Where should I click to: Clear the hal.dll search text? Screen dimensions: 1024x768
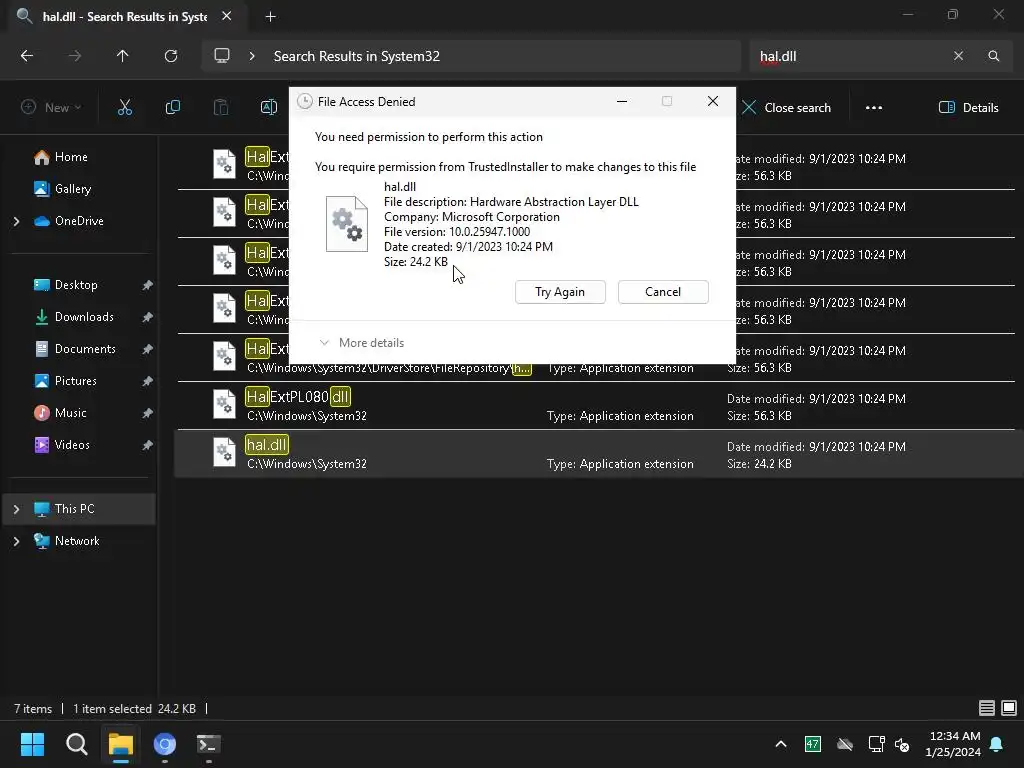click(x=958, y=56)
